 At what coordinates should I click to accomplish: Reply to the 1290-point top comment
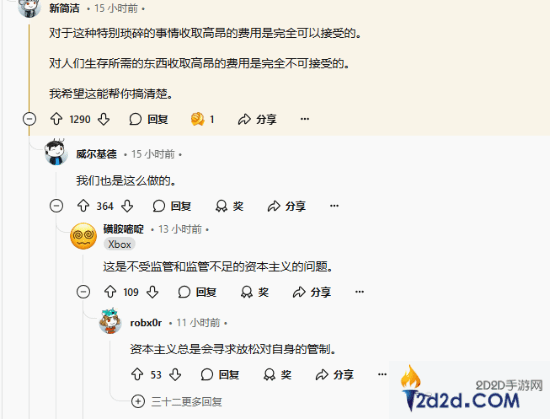tap(149, 119)
